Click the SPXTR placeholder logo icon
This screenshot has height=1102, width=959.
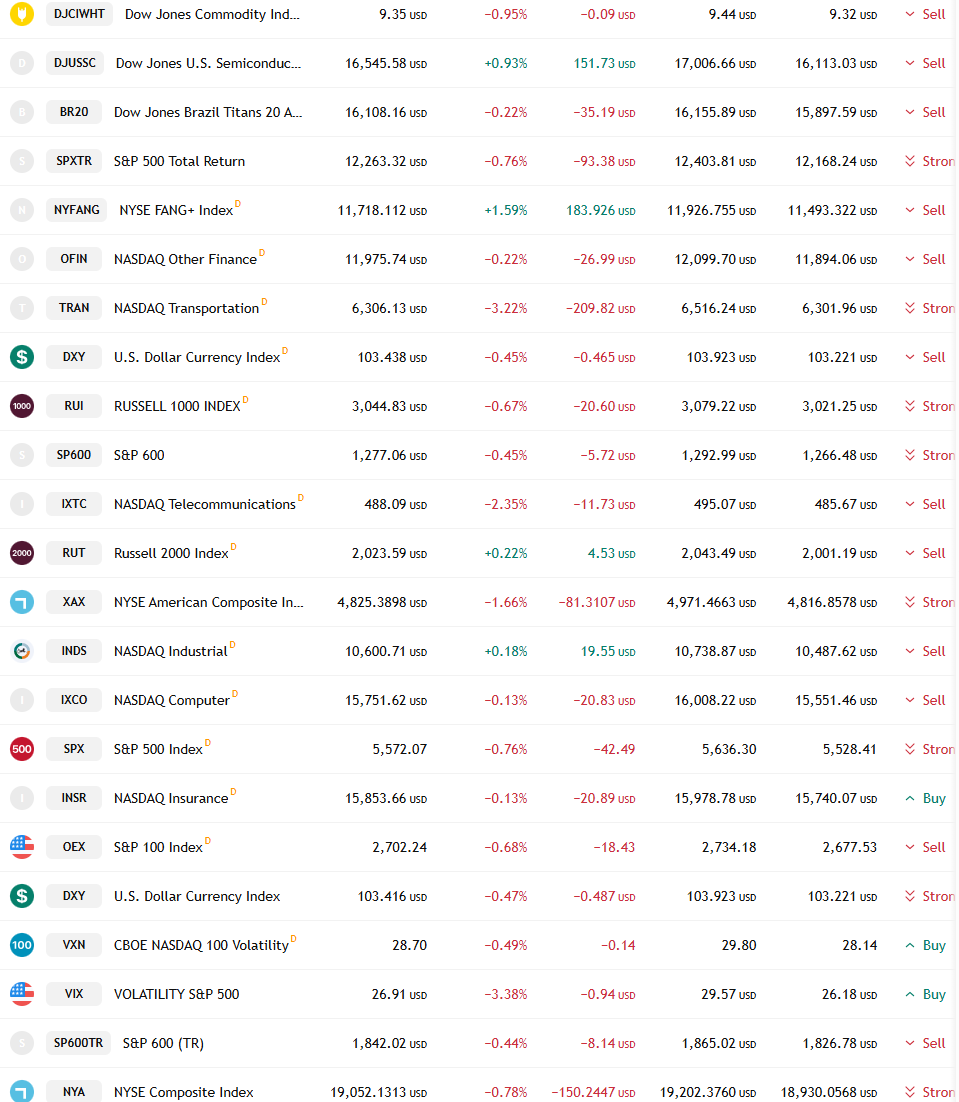click(x=22, y=161)
